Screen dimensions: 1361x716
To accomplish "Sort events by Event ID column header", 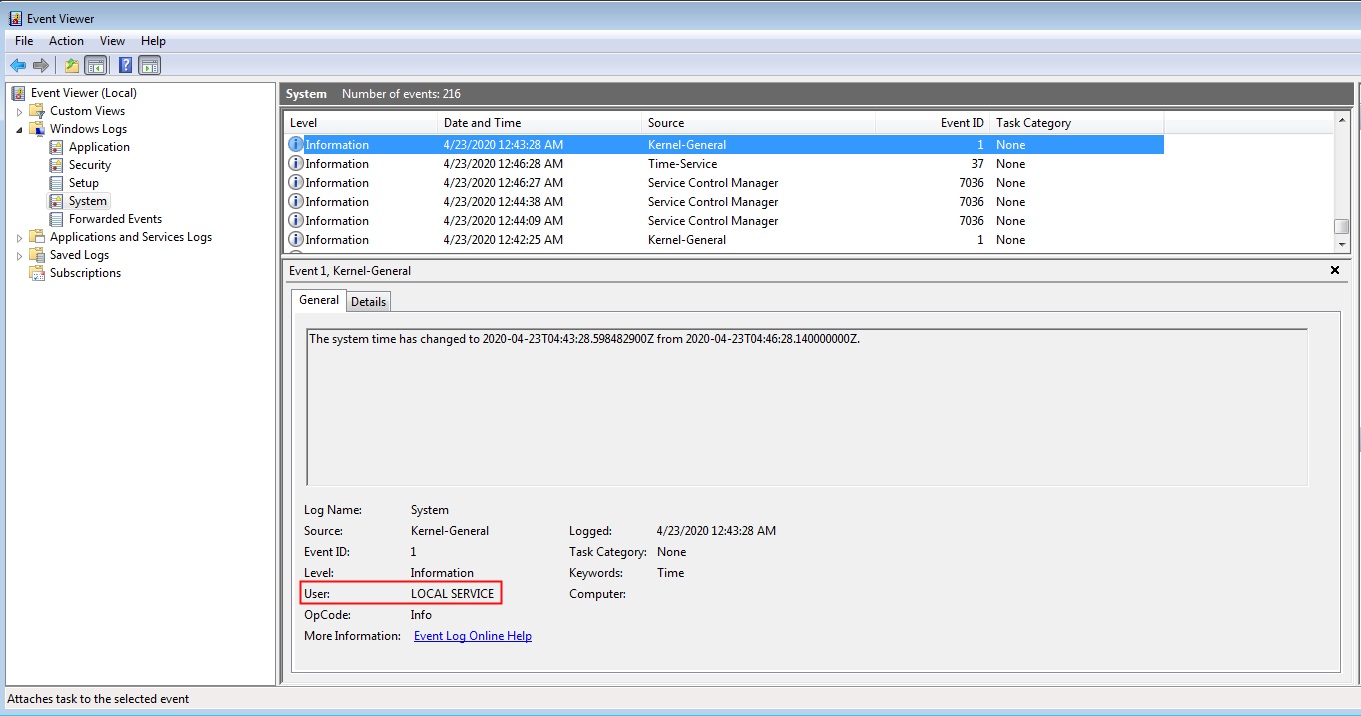I will tap(932, 123).
